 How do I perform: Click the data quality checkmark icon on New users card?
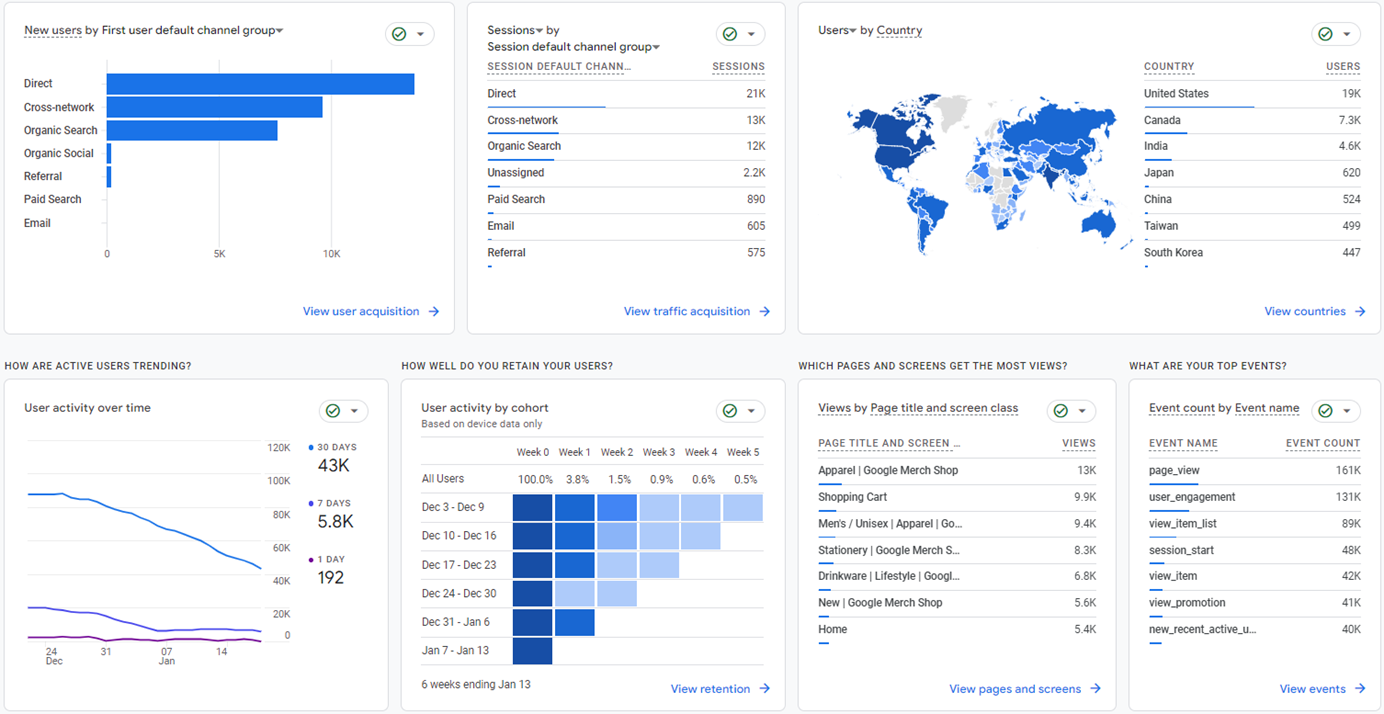pyautogui.click(x=400, y=33)
